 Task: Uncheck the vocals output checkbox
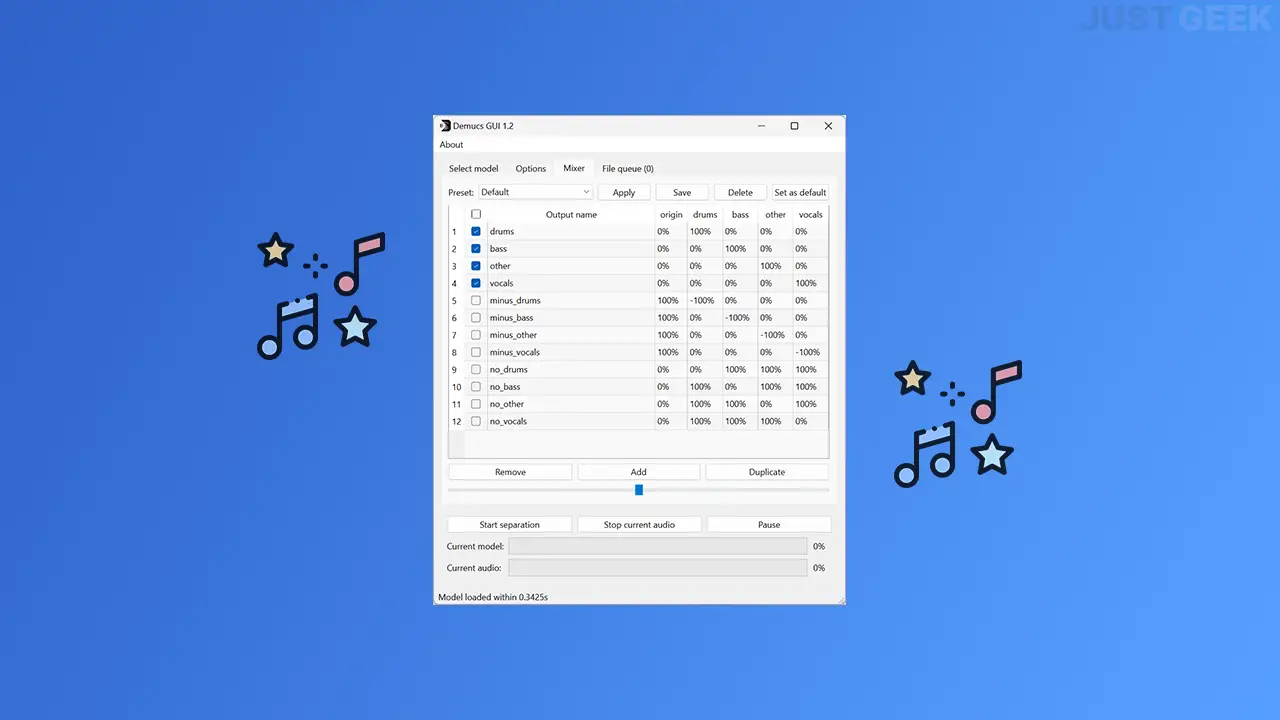point(476,283)
